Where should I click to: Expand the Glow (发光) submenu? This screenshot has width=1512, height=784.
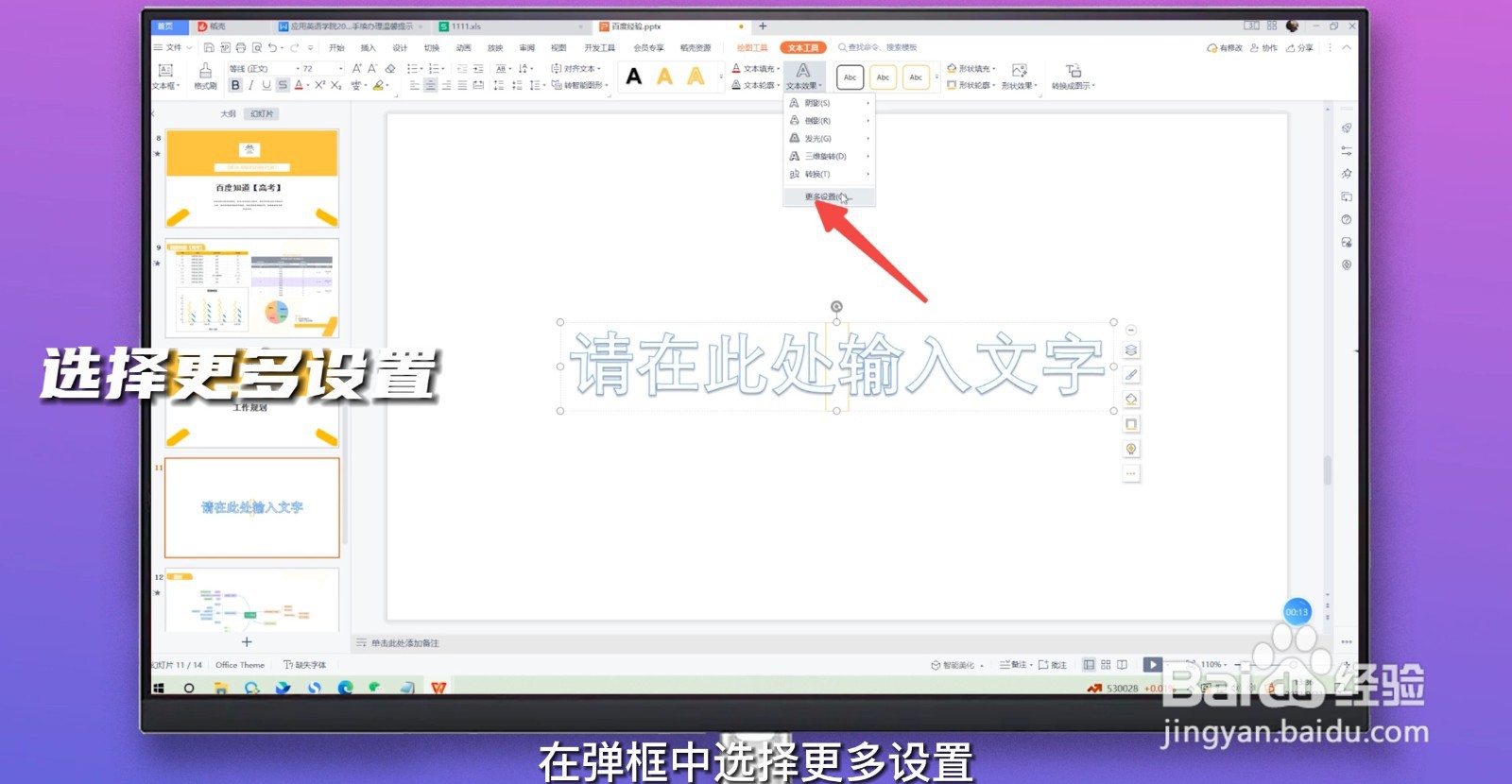click(829, 139)
